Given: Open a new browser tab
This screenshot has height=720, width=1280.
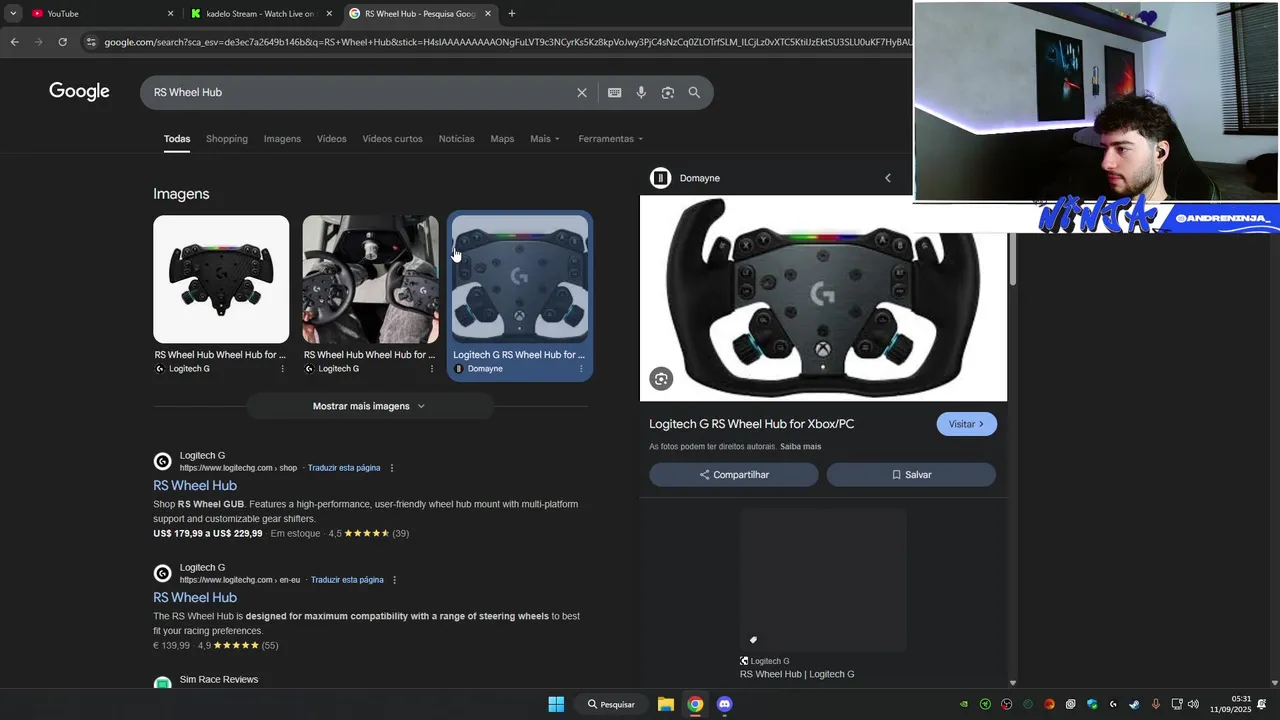Looking at the screenshot, I should (512, 13).
